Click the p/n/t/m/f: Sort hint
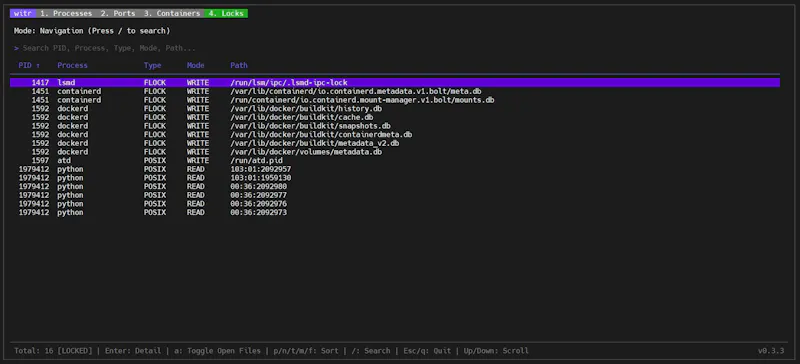The height and width of the screenshot is (364, 800). click(306, 351)
